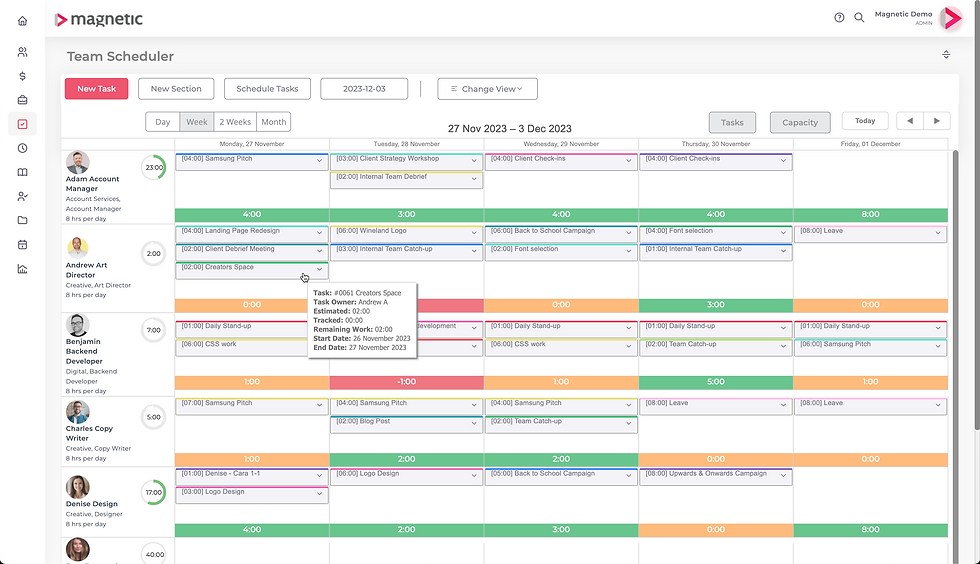This screenshot has height=564, width=980.
Task: Expand the Upwards & Onwards Campaign chevron
Action: click(x=783, y=476)
